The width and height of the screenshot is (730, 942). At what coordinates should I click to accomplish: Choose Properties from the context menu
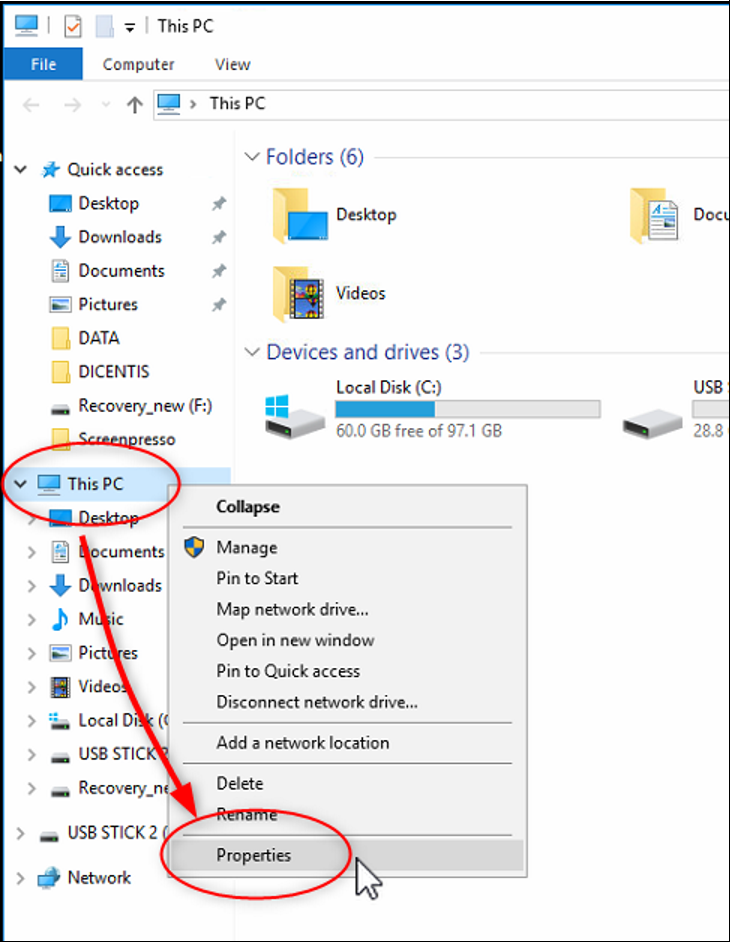(254, 855)
